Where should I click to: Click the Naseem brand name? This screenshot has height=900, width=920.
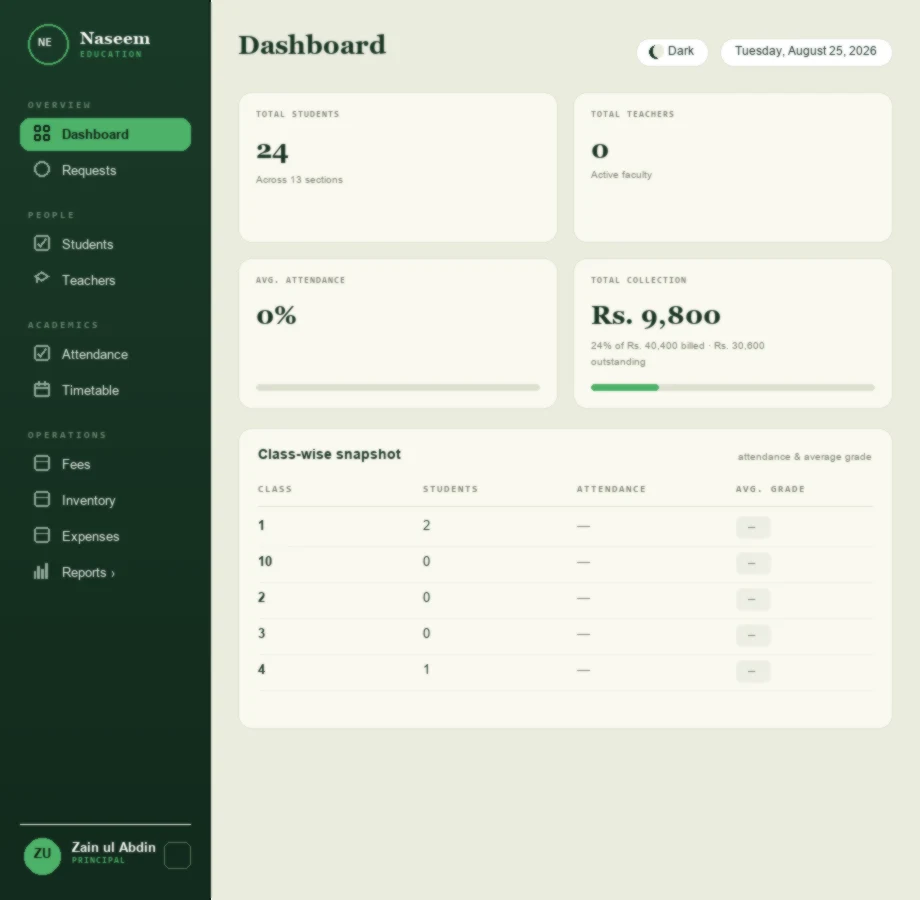114,39
